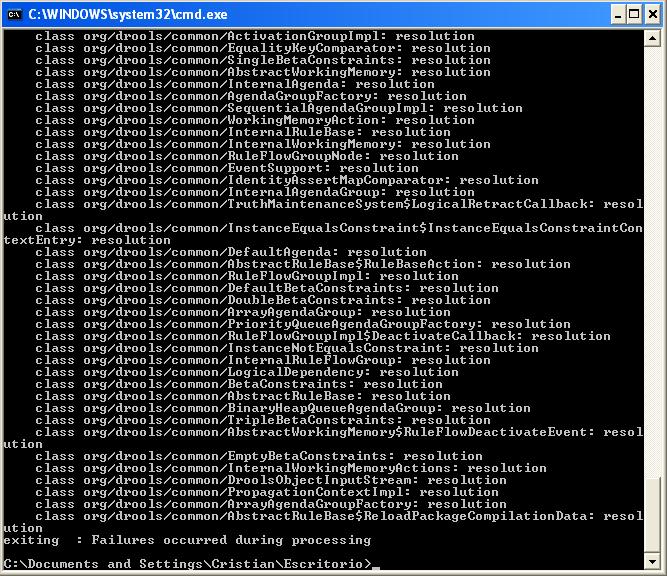Viewport: 667px width, 576px height.
Task: Click the title text C:\WINDOWS\system32\cmd.exe
Action: (x=128, y=14)
